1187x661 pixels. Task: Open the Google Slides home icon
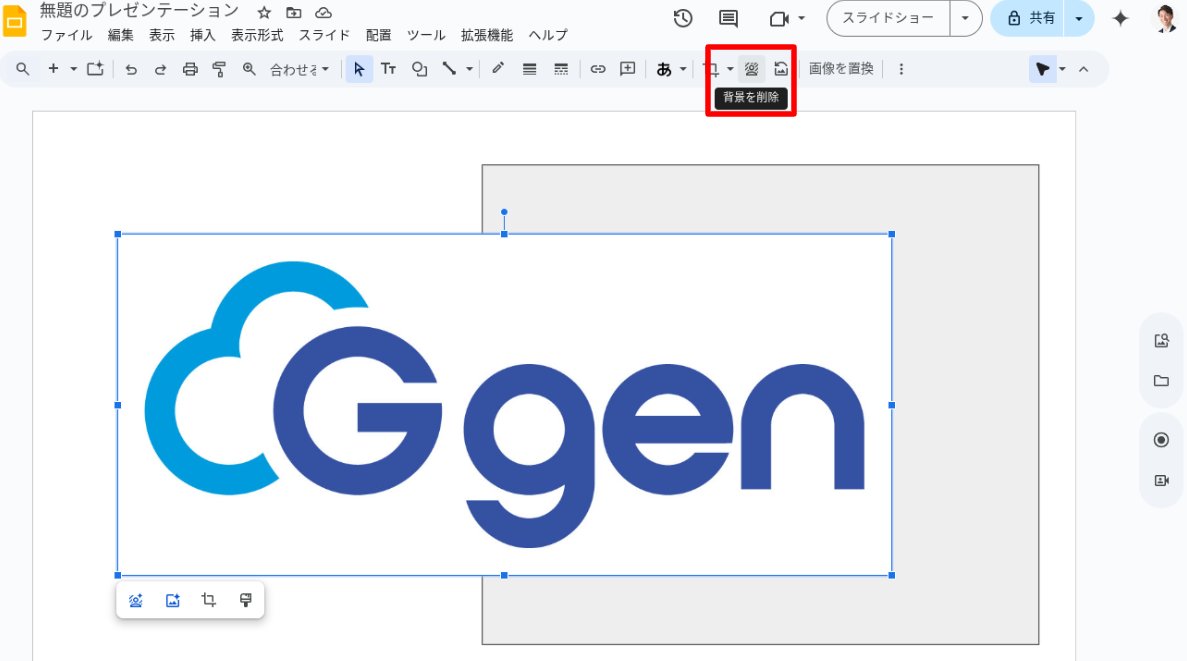pyautogui.click(x=14, y=20)
